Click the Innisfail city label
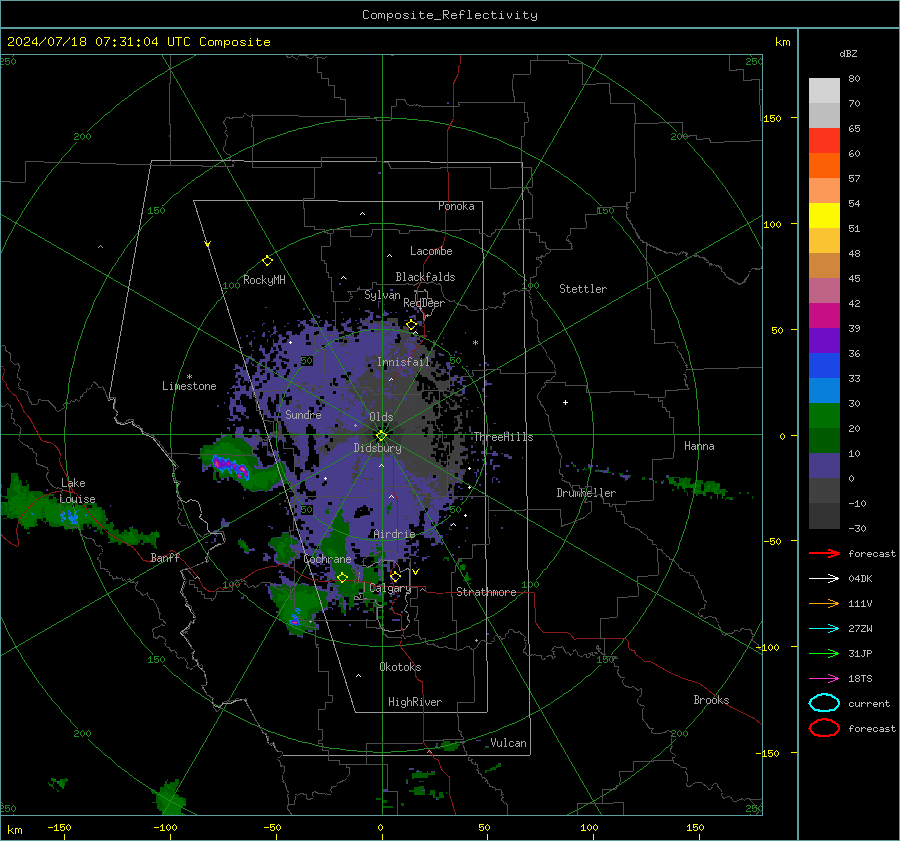The height and width of the screenshot is (841, 900). pyautogui.click(x=403, y=362)
